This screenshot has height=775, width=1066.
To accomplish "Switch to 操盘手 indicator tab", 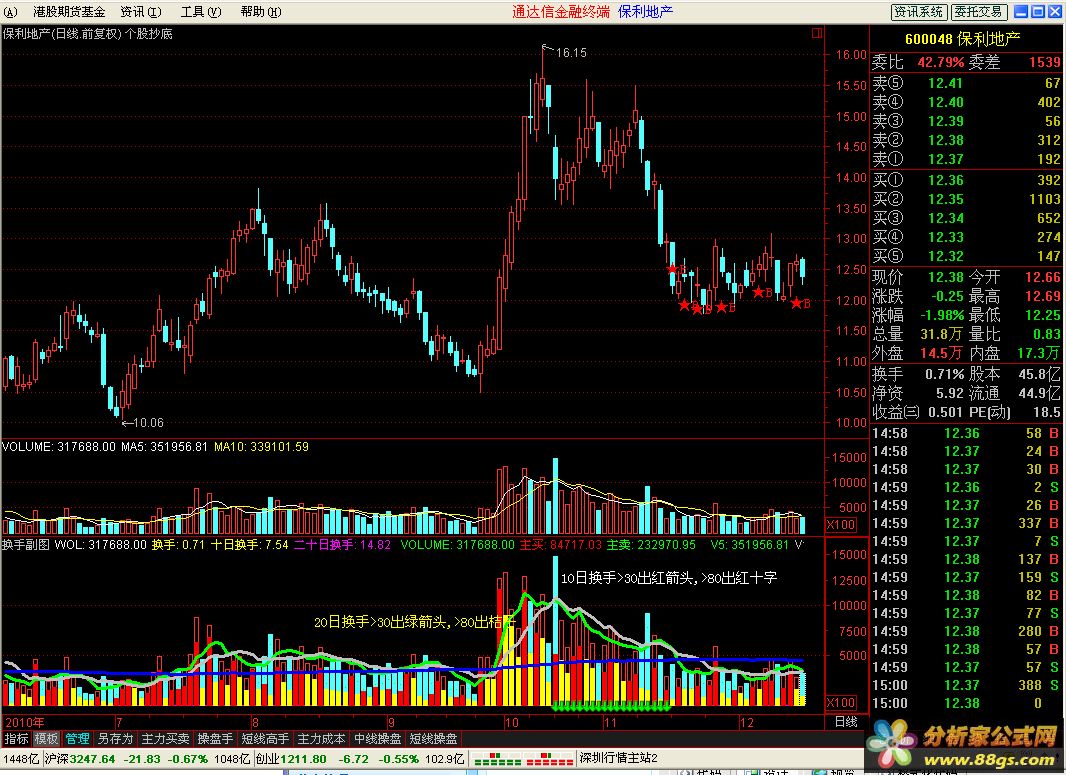I will click(215, 738).
